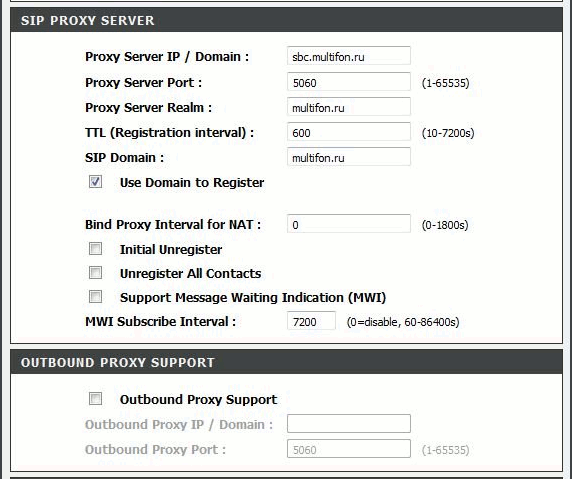Enable Support Message Waiting Indication checkbox
Screen dimensions: 572x479
96,297
